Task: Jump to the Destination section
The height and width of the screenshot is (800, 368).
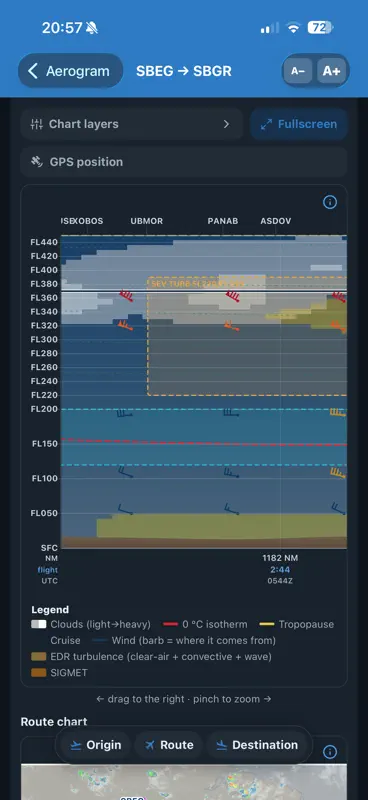Action: pos(257,745)
